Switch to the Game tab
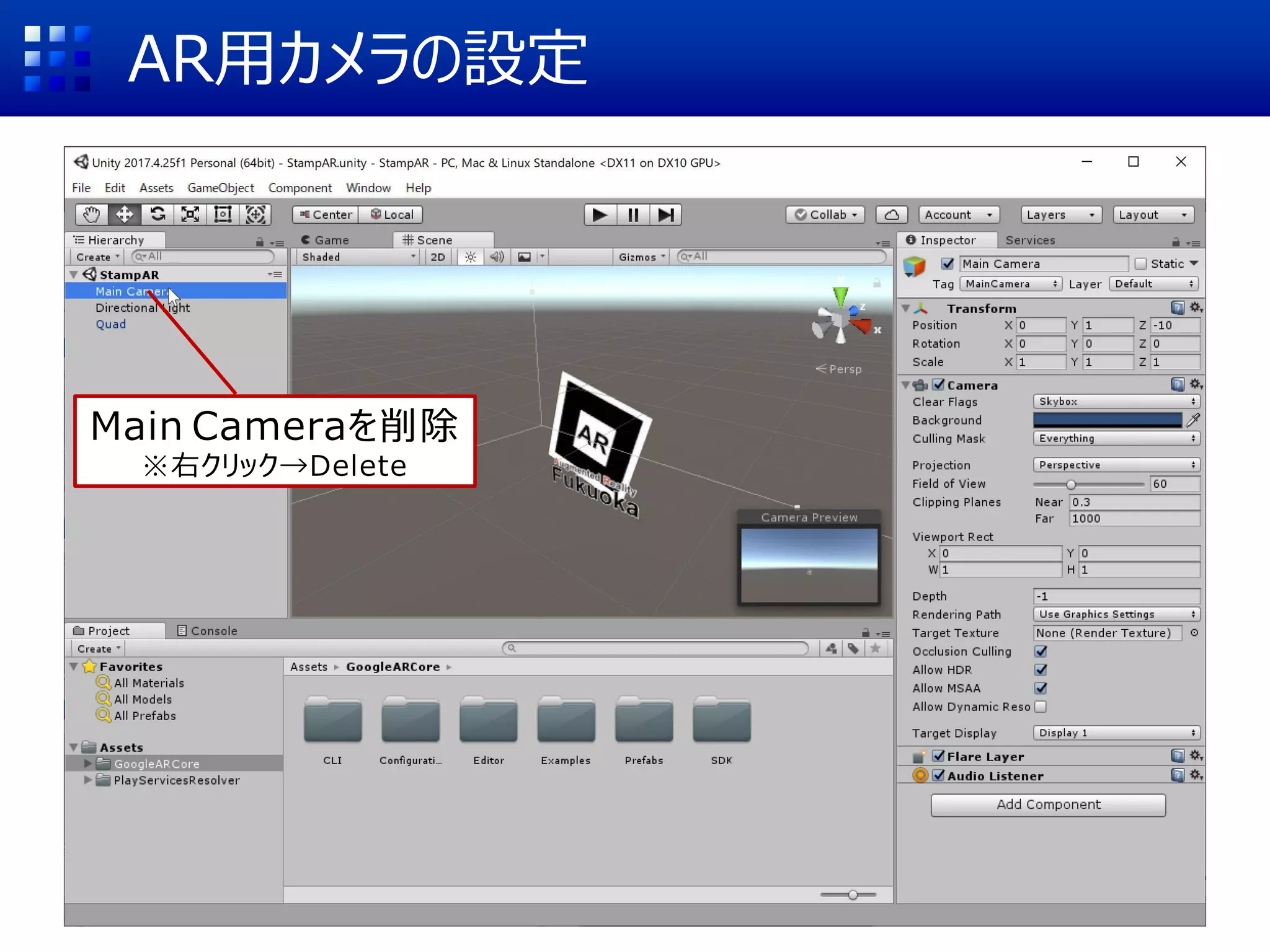Image resolution: width=1270 pixels, height=952 pixels. (325, 240)
